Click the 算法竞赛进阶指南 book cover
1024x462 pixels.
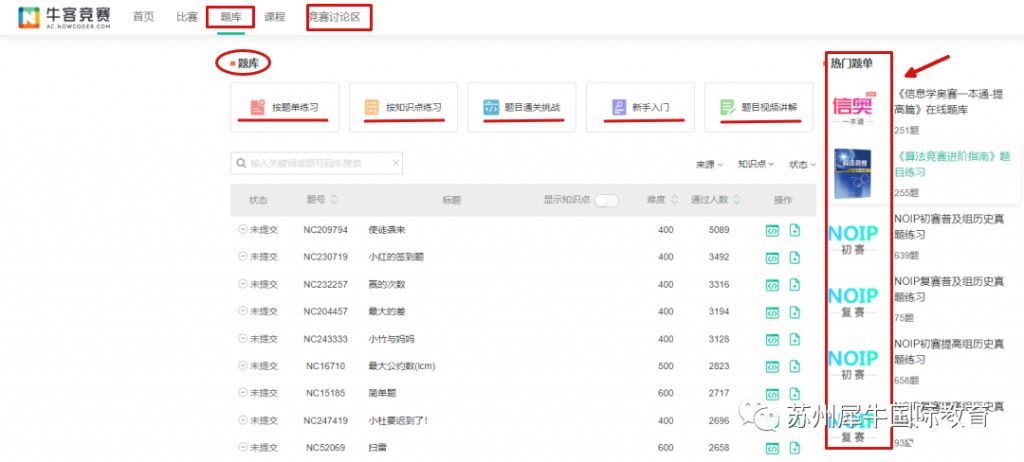[x=853, y=173]
